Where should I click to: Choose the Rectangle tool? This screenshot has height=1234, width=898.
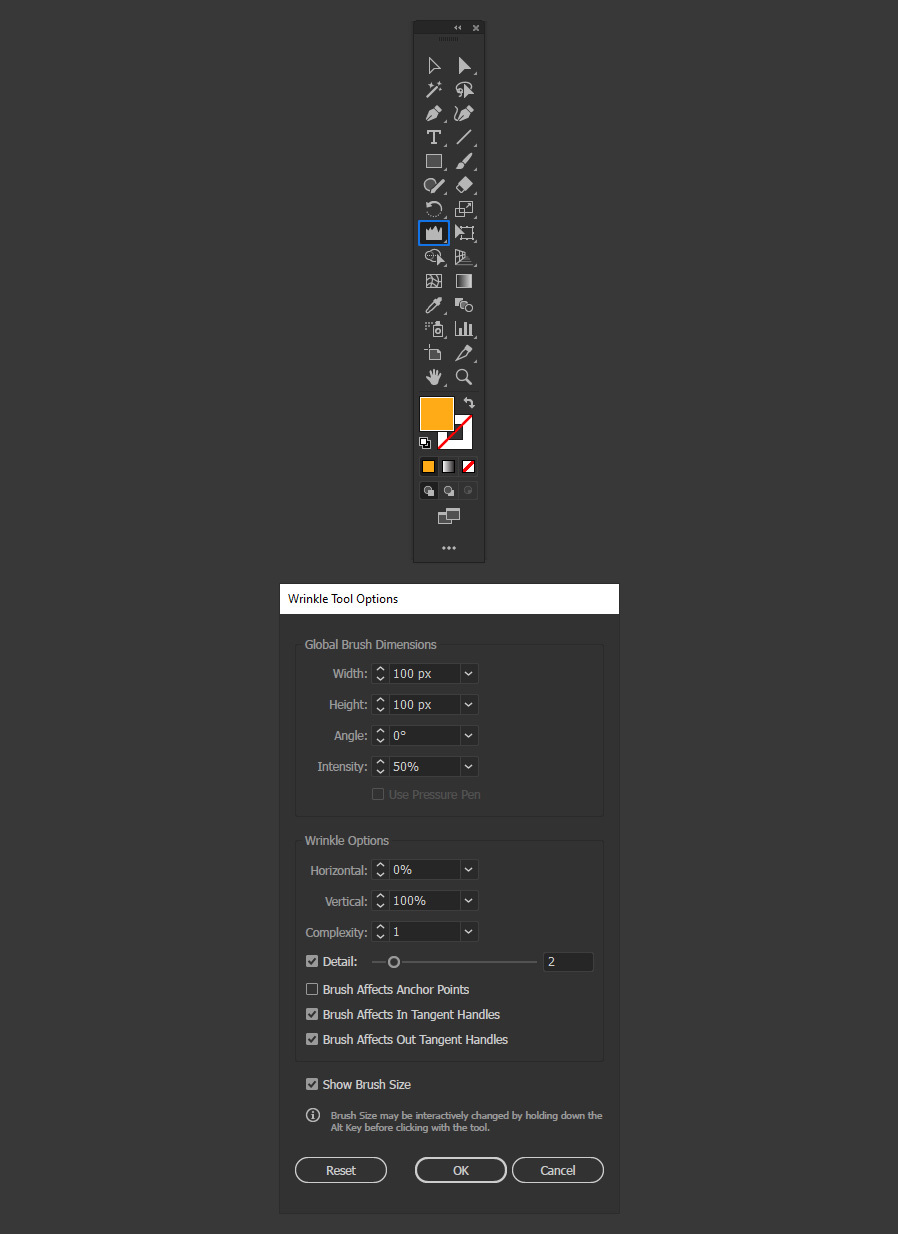click(434, 161)
